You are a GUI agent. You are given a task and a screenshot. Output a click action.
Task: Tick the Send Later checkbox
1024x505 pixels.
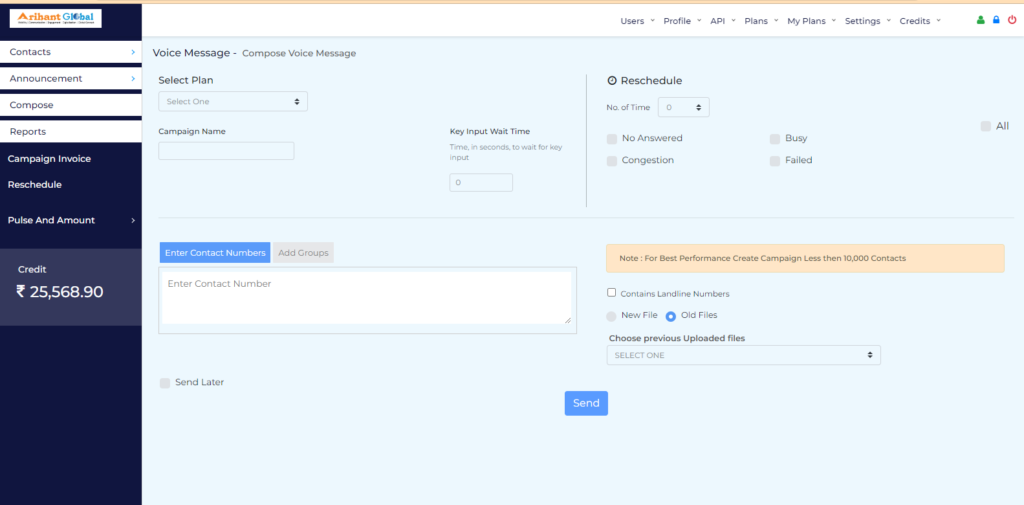point(165,383)
